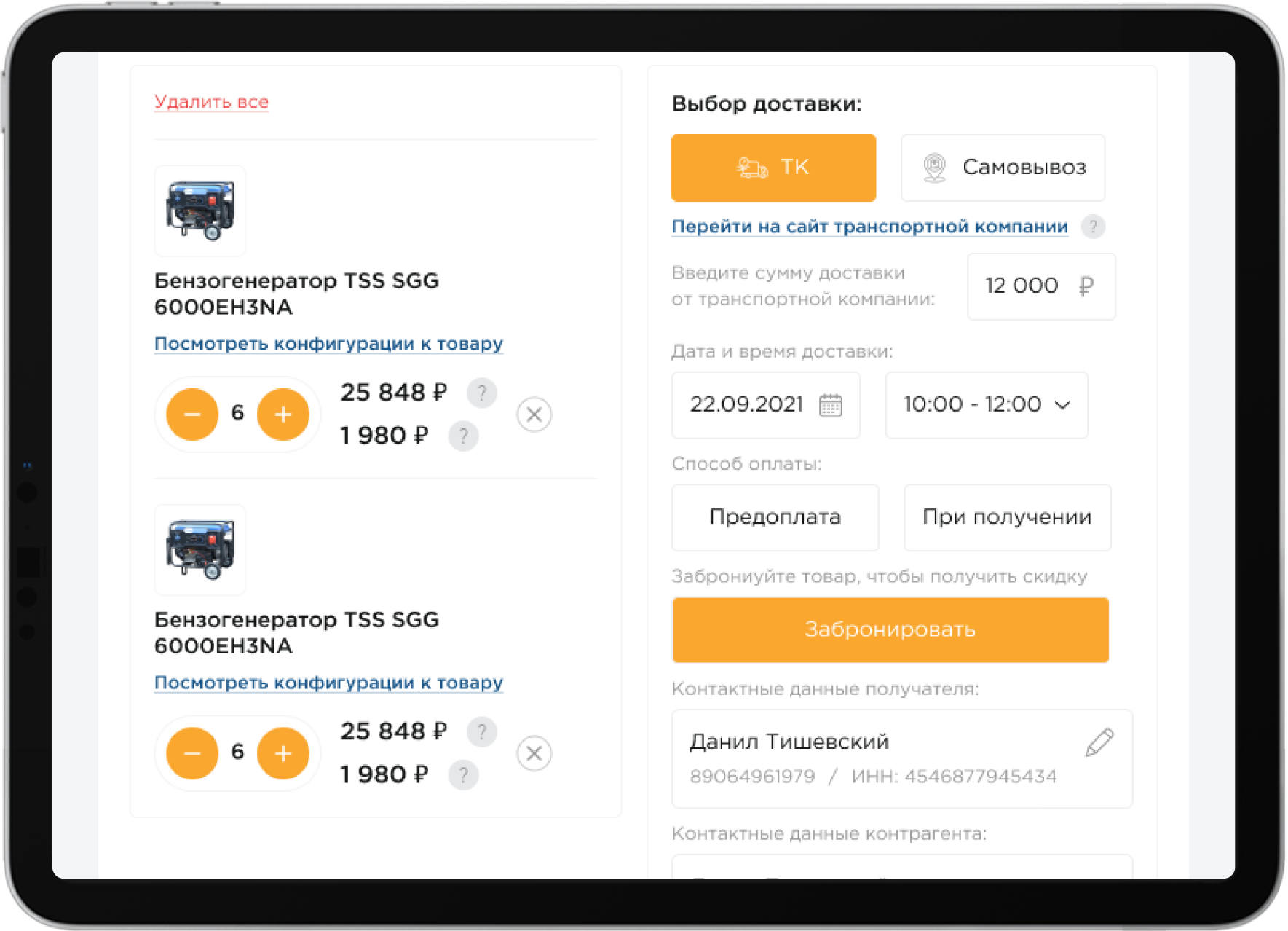Screen dimensions: 1288x931
Task: Choose Предоплата payment method
Action: coord(775,517)
